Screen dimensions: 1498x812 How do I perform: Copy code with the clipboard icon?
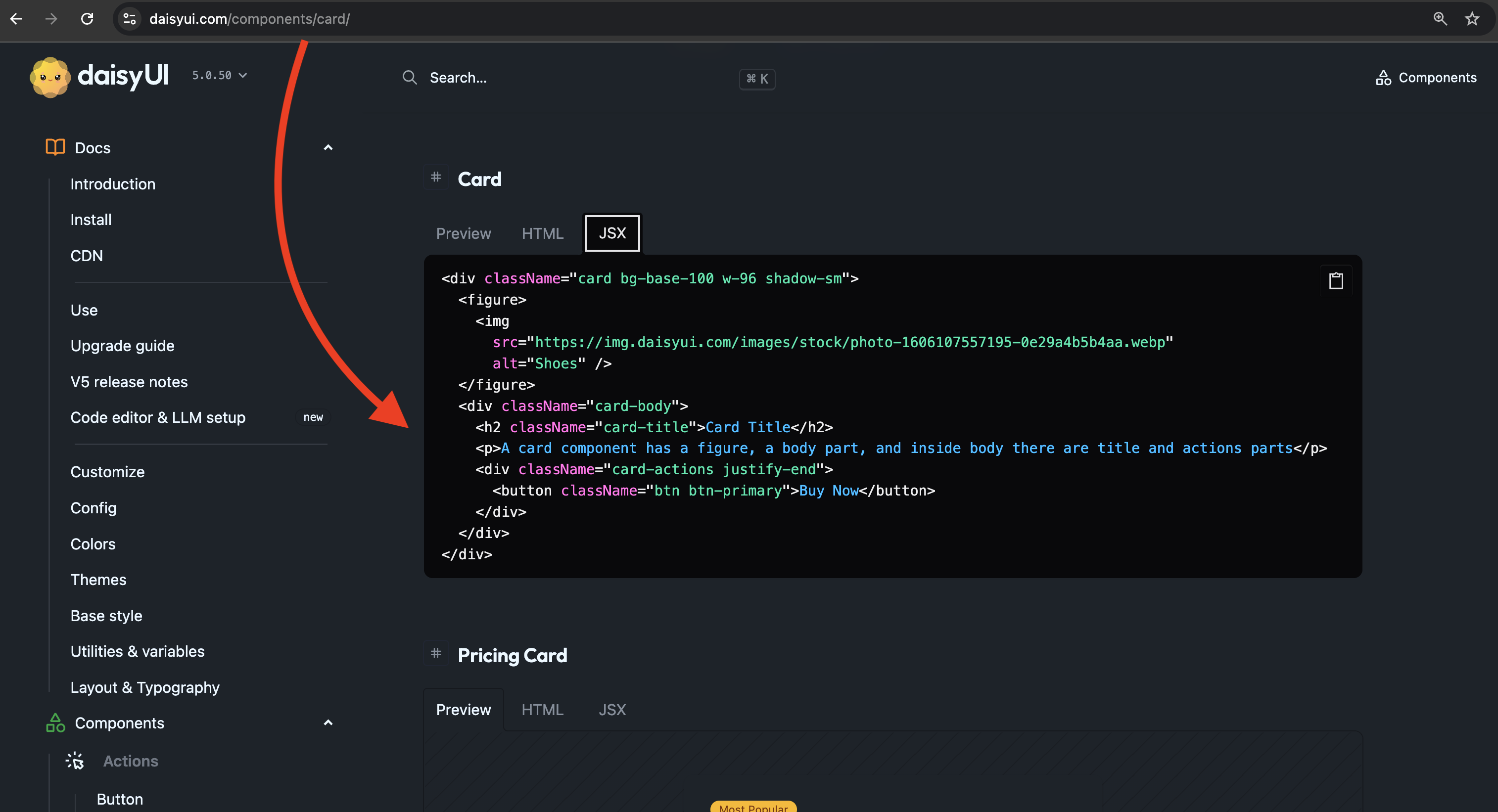tap(1336, 280)
